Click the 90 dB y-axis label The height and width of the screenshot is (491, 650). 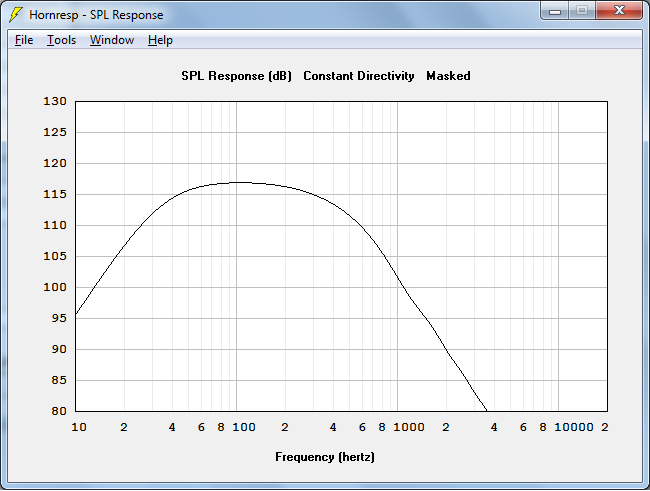tap(59, 349)
